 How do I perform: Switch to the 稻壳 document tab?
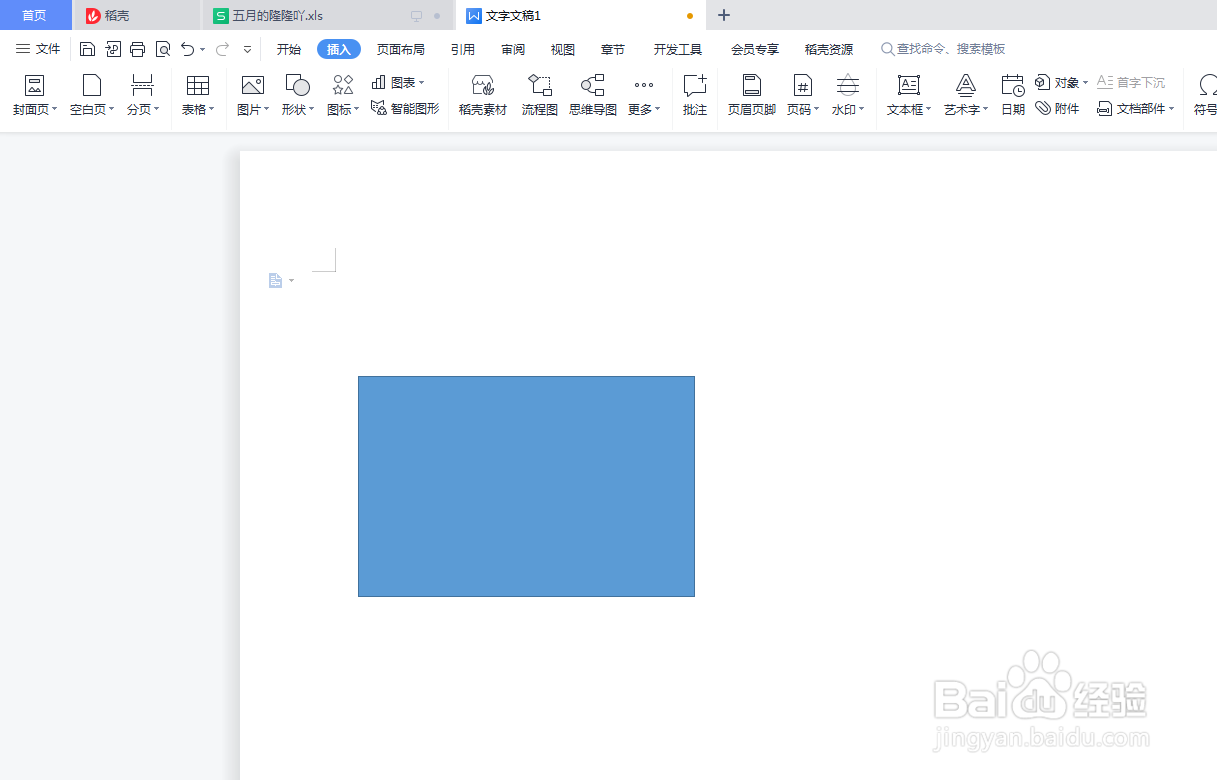tap(137, 16)
